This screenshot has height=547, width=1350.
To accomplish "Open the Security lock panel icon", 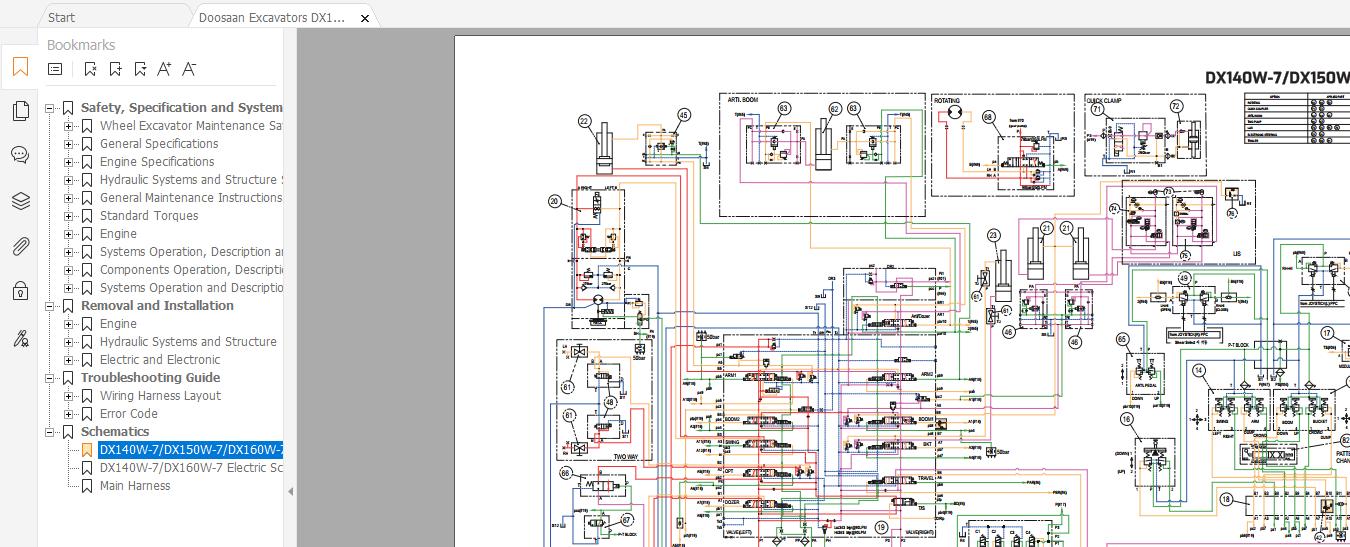I will pos(20,291).
